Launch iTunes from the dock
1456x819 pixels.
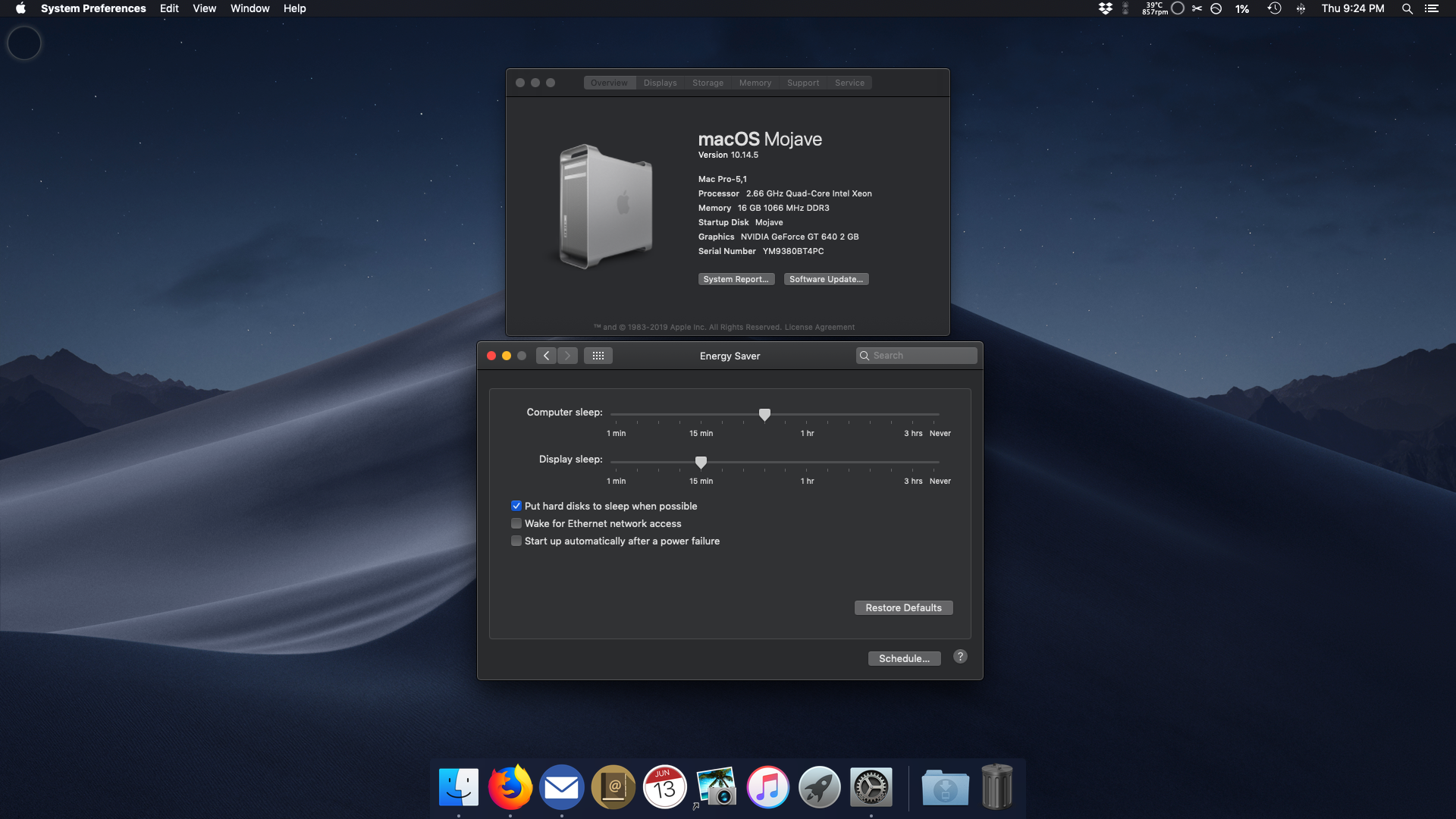(767, 787)
